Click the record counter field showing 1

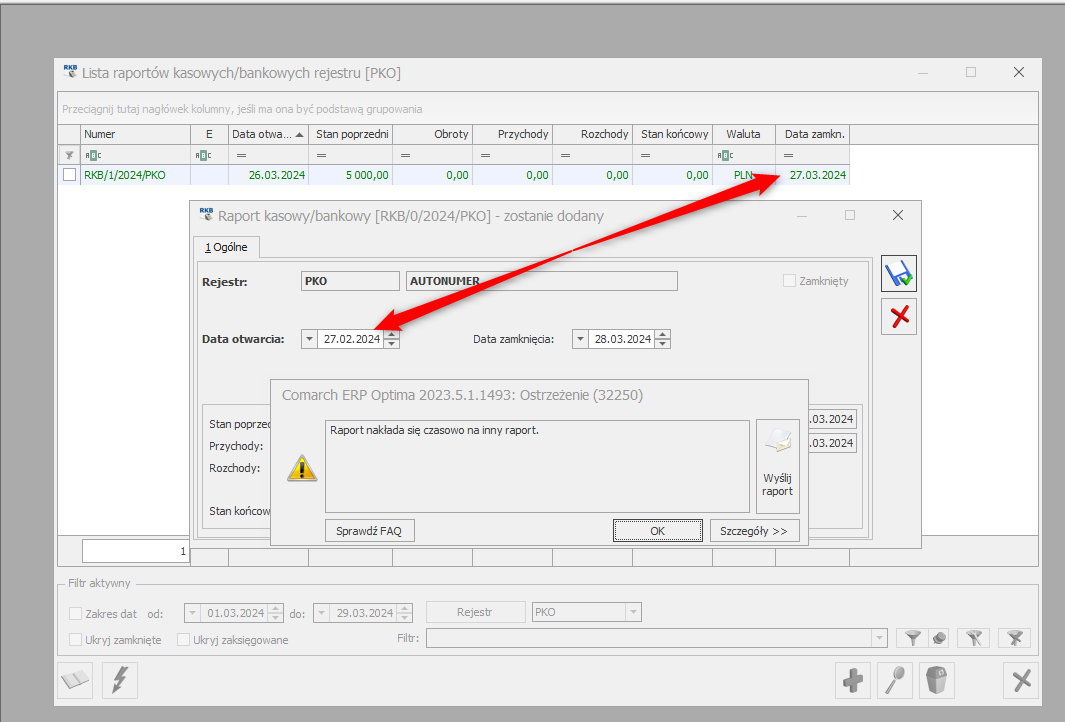[x=135, y=551]
